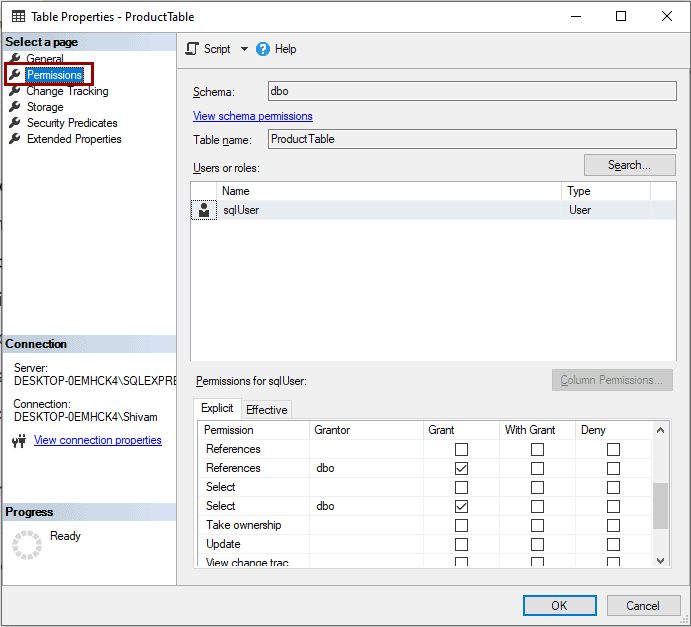Check Deny for first References row
691x627 pixels.
coord(613,449)
